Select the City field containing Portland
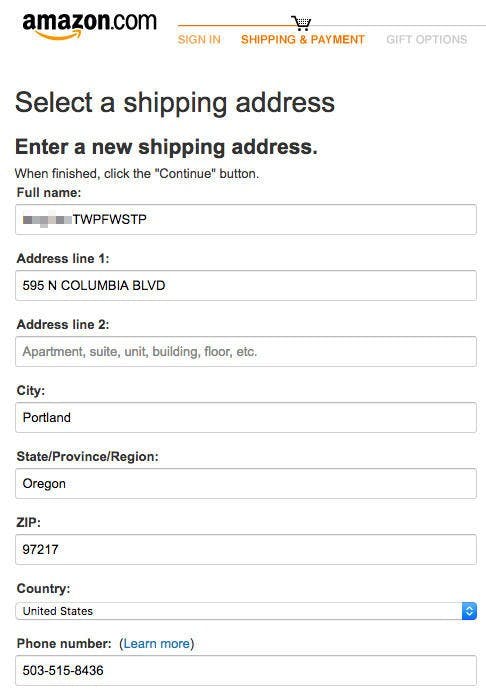Viewport: 486px width, 698px height. click(246, 418)
